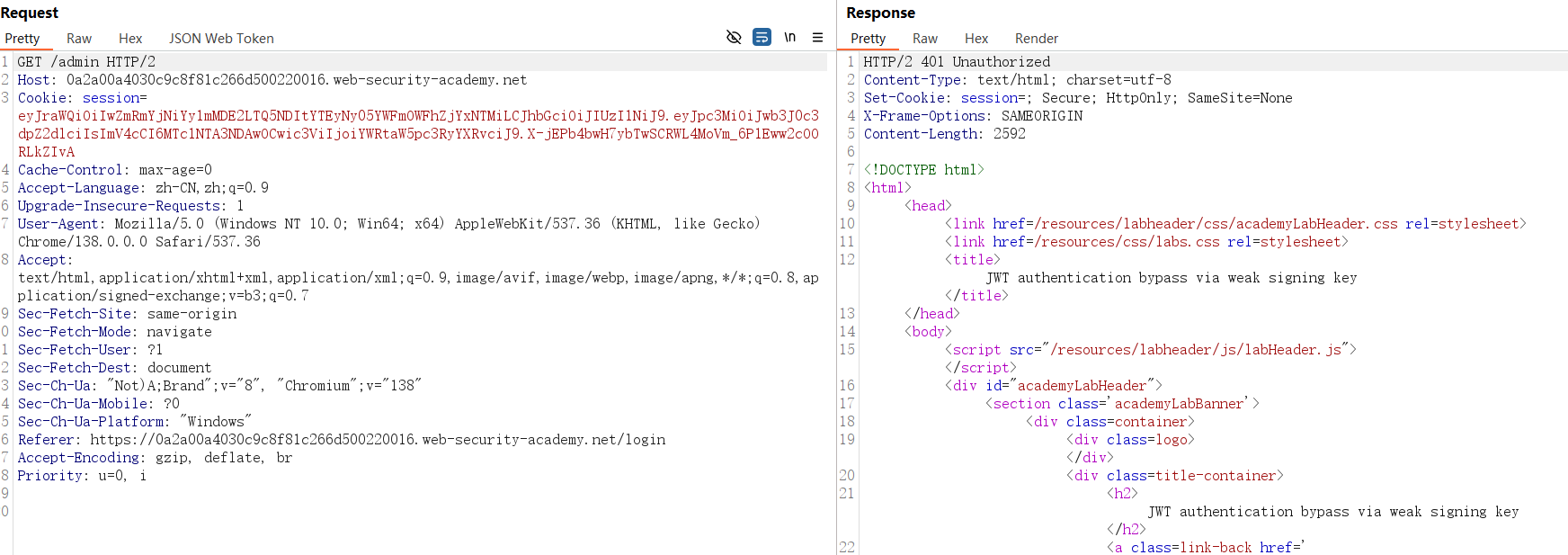Click the Sec-Fetch-User: ?1 line

click(91, 350)
